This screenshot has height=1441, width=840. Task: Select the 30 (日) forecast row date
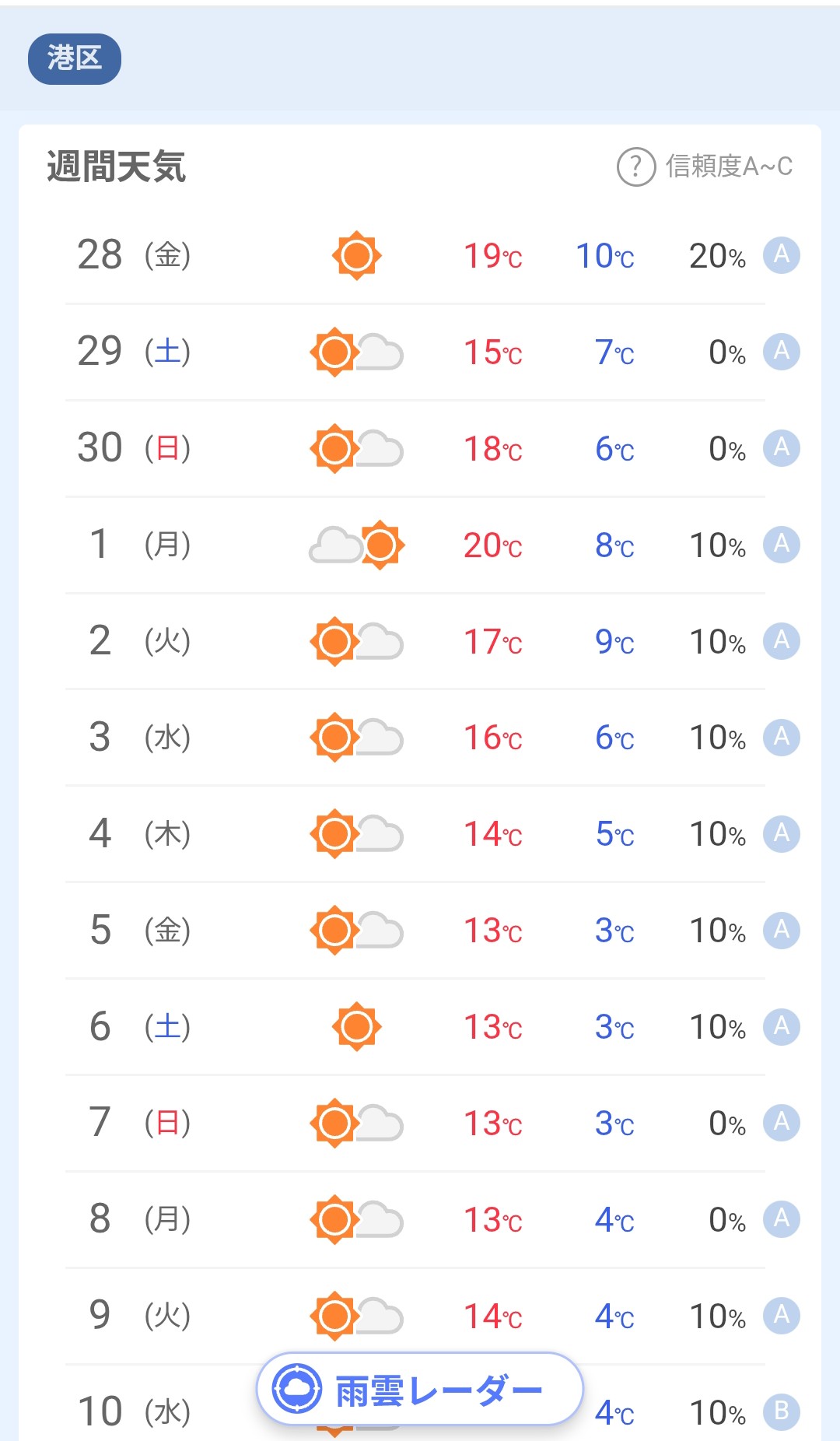tap(134, 448)
